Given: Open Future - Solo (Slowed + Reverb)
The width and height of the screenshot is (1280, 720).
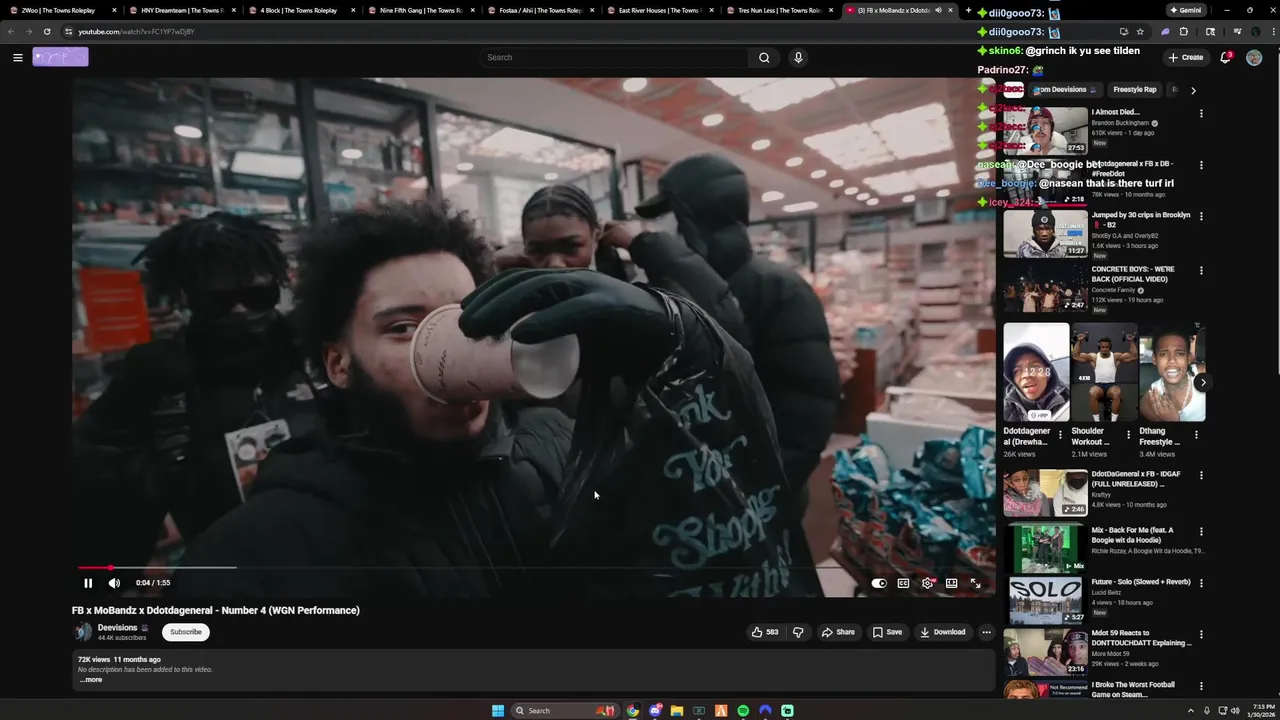Looking at the screenshot, I should click(1046, 601).
